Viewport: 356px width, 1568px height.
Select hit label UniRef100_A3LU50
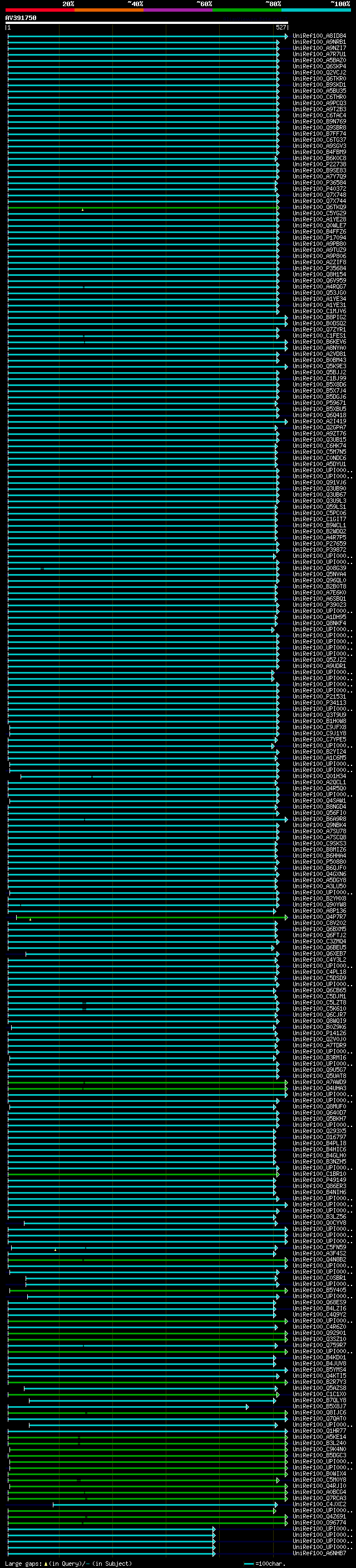pyautogui.click(x=319, y=886)
